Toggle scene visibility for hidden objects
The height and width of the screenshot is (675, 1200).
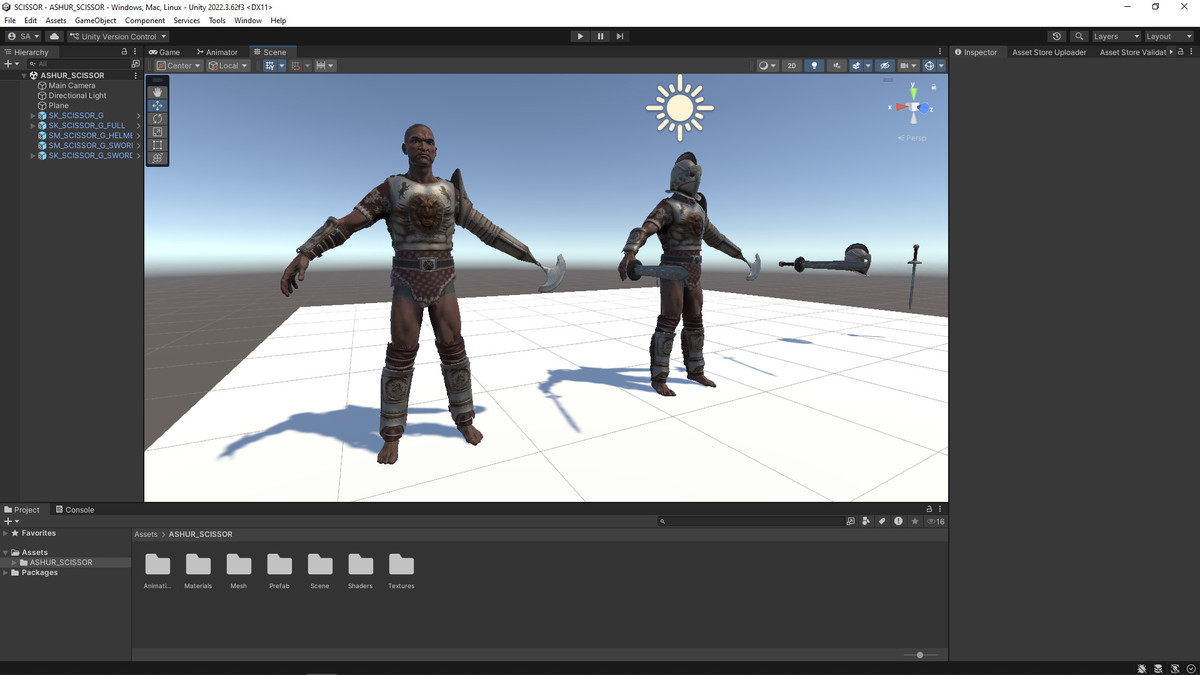(x=884, y=66)
